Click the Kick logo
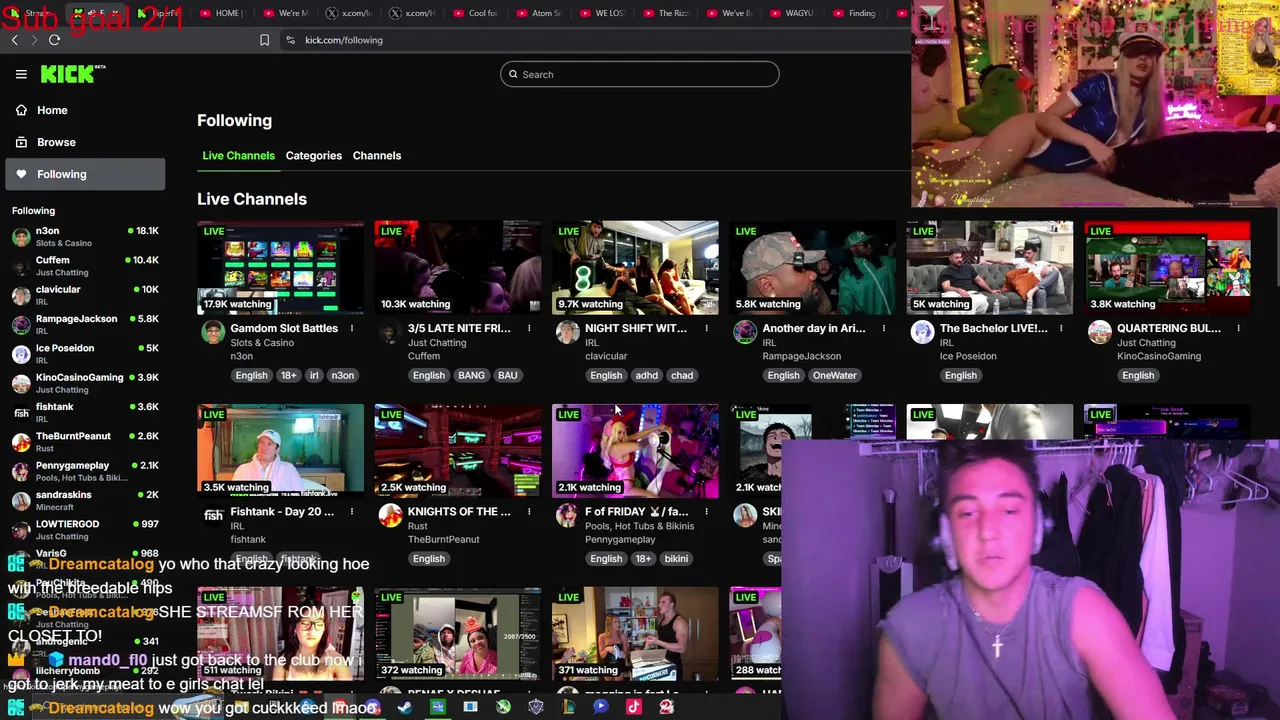This screenshot has width=1280, height=720. click(x=73, y=74)
